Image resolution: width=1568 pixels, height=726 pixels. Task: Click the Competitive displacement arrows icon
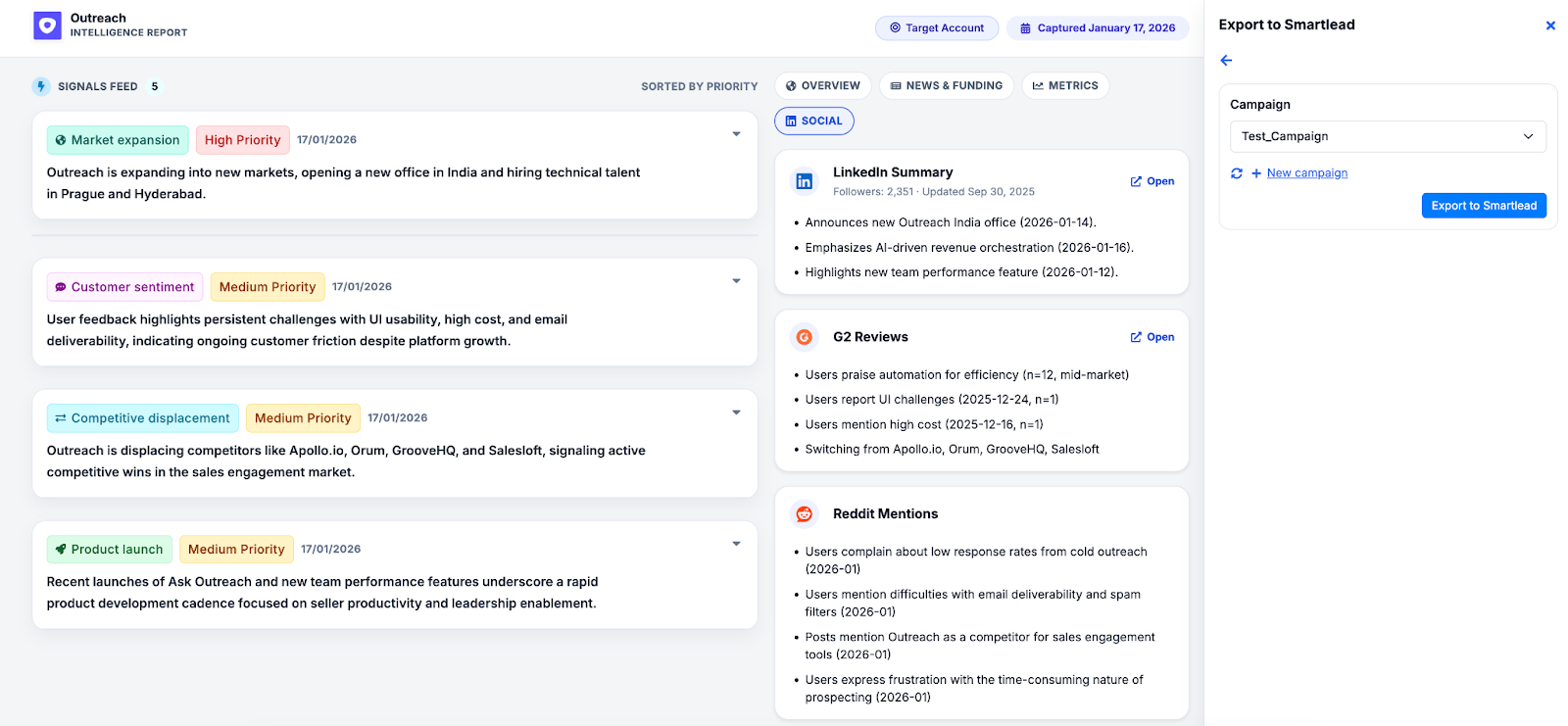pyautogui.click(x=61, y=418)
